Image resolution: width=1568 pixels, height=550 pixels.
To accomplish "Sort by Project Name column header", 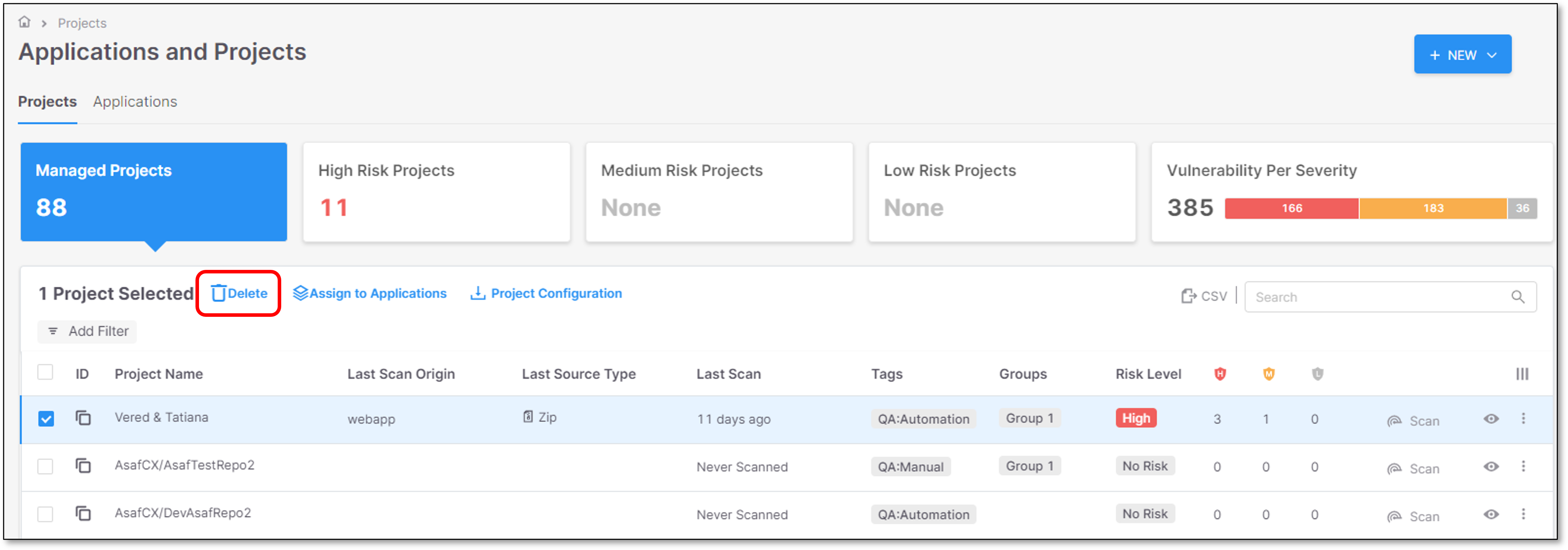I will point(159,374).
